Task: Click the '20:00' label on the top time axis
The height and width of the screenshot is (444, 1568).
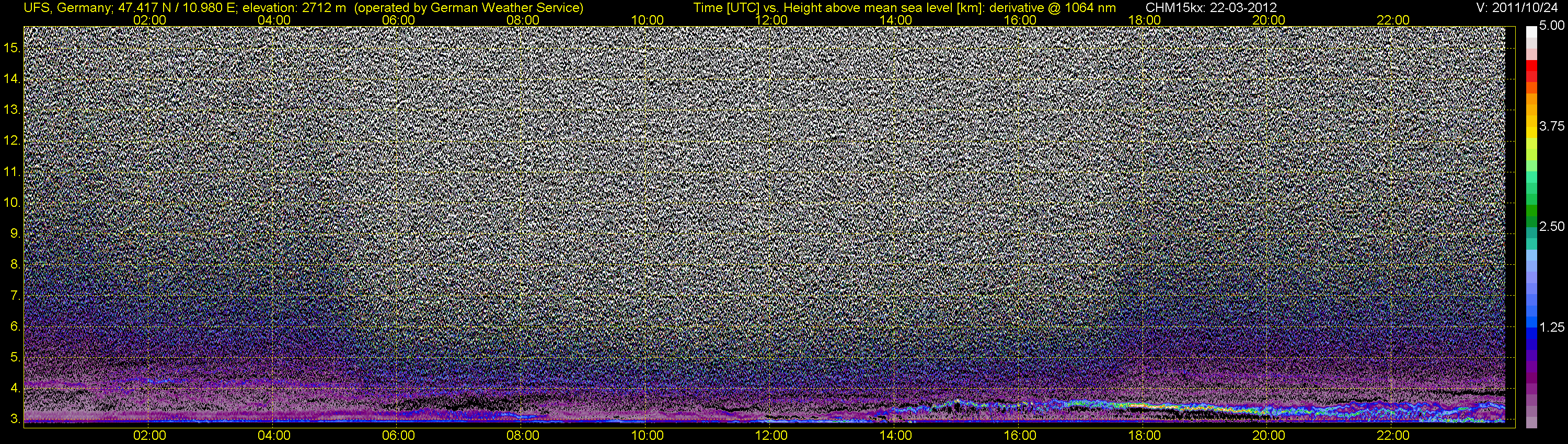Action: 1269,20
